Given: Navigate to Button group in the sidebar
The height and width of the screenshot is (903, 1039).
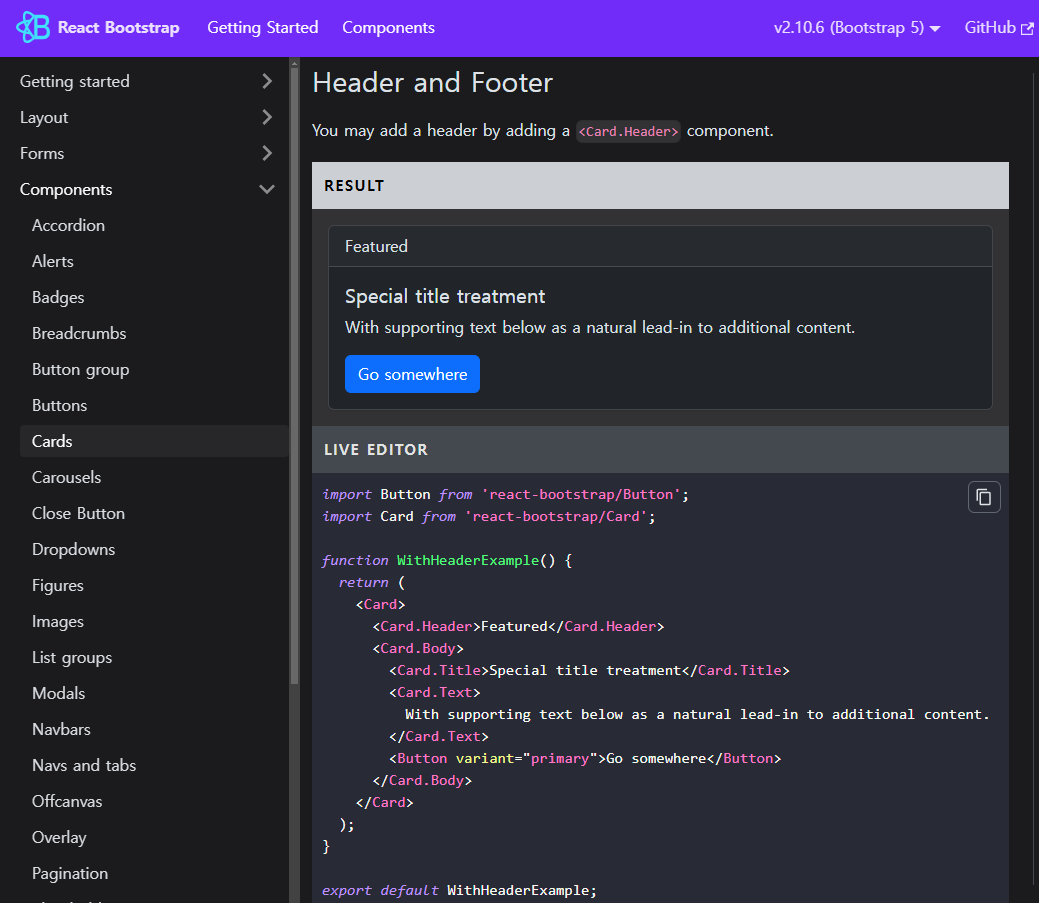Looking at the screenshot, I should tap(80, 370).
